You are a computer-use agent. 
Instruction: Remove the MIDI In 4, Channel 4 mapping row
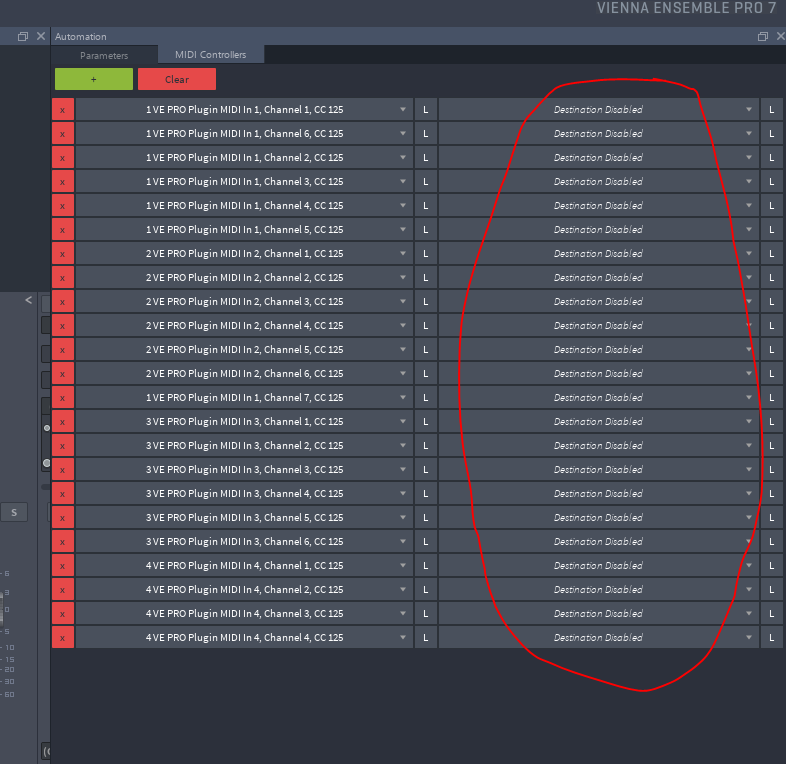point(62,637)
